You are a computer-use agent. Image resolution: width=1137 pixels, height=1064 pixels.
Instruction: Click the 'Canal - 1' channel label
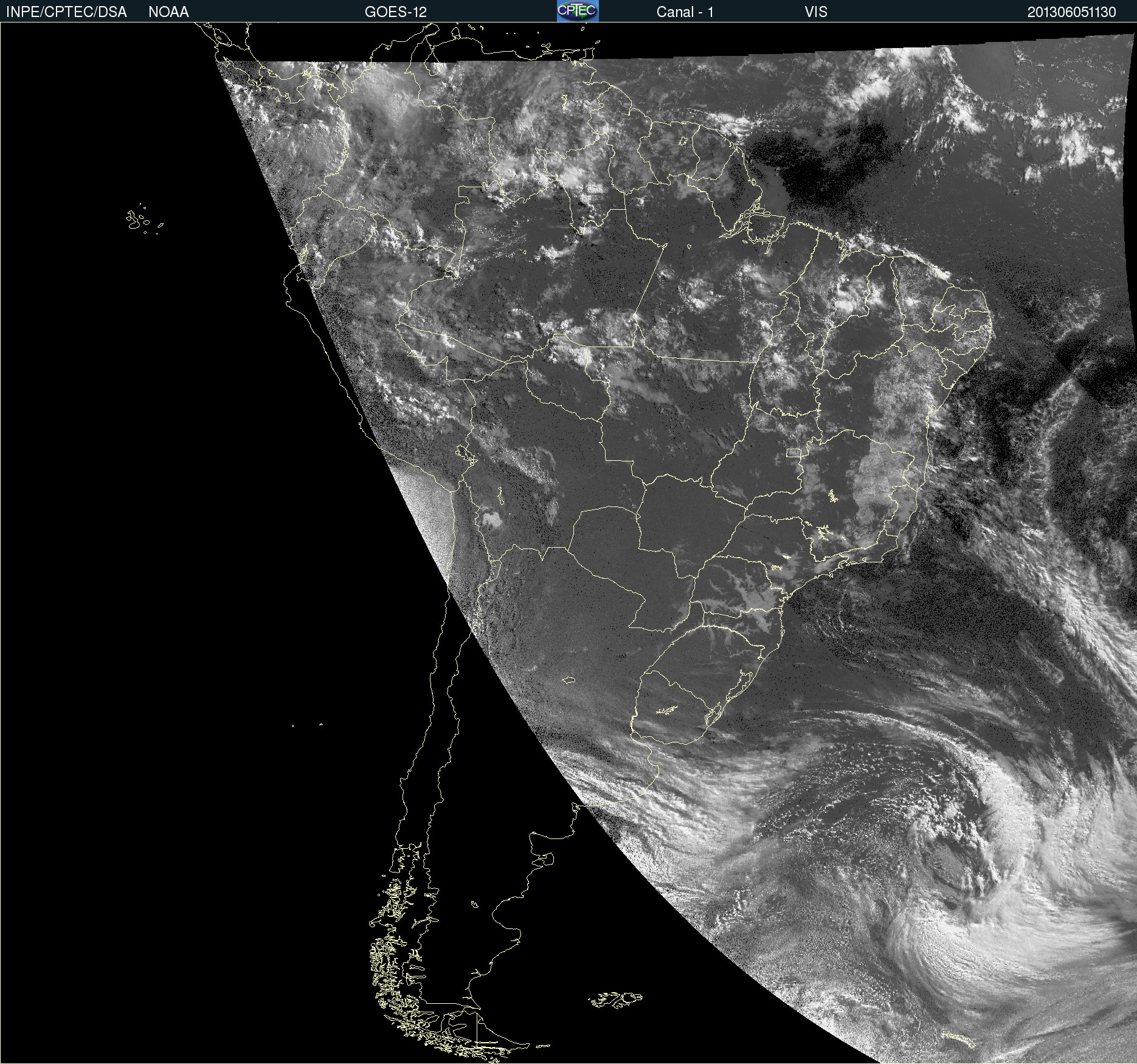(x=685, y=12)
